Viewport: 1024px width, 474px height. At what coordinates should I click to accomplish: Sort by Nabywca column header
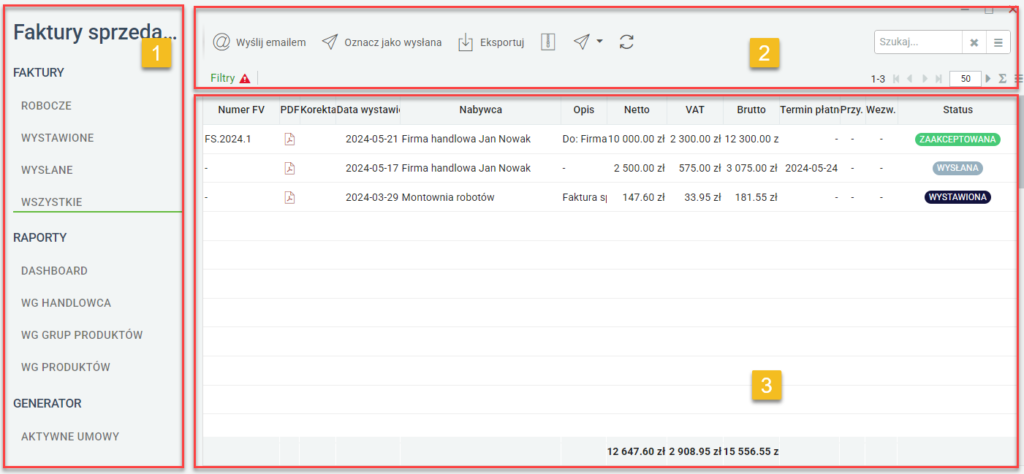pyautogui.click(x=481, y=110)
